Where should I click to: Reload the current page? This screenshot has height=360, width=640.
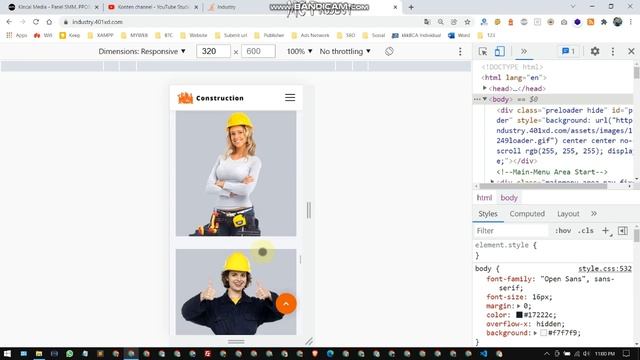pyautogui.click(x=36, y=22)
